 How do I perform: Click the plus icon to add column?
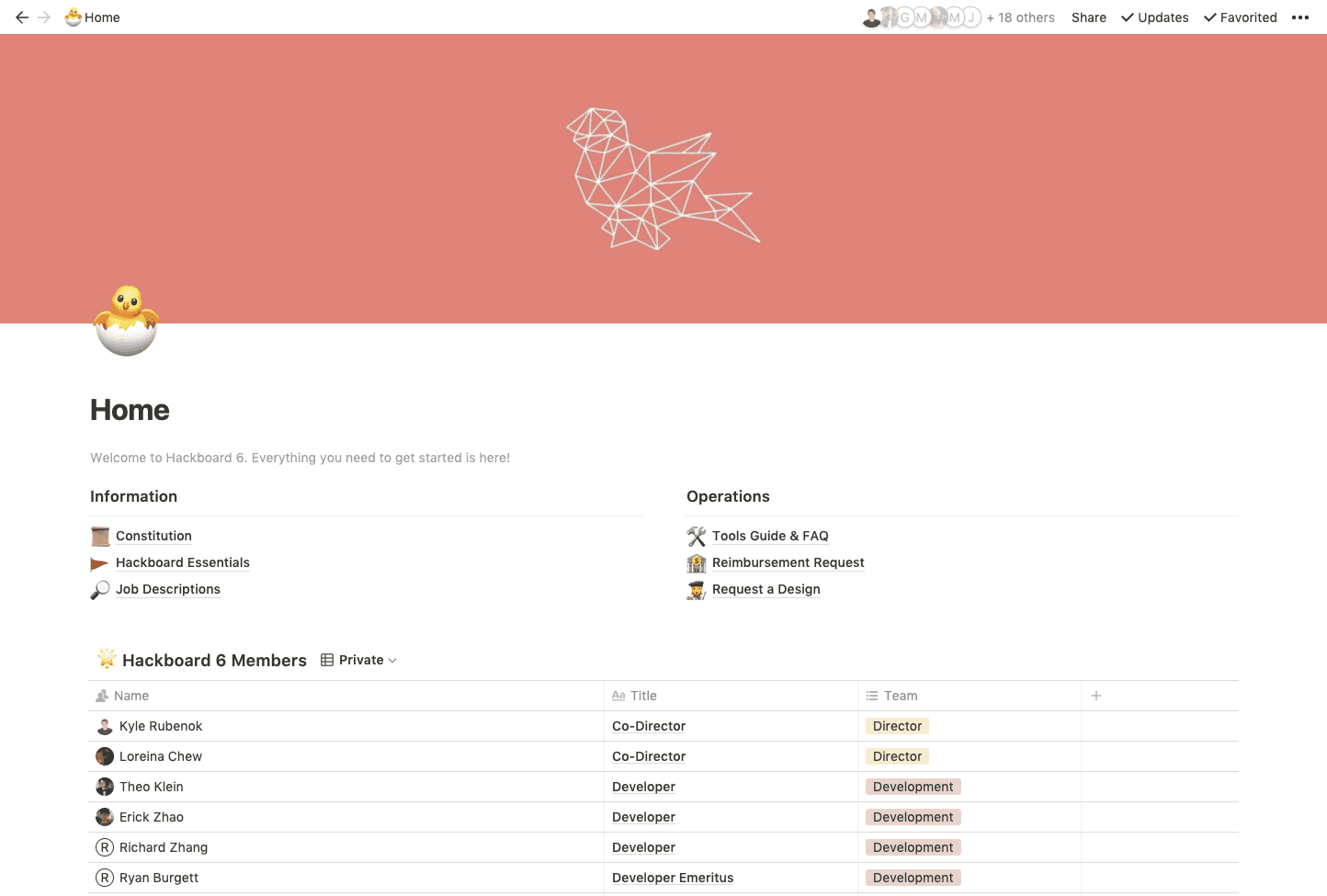(1095, 696)
